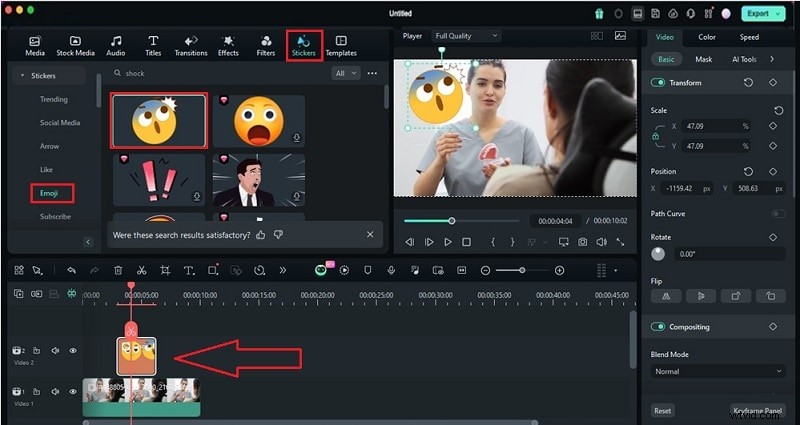Viewport: 800px width, 425px height.
Task: Toggle the scale lock aspect ratio
Action: [x=656, y=136]
